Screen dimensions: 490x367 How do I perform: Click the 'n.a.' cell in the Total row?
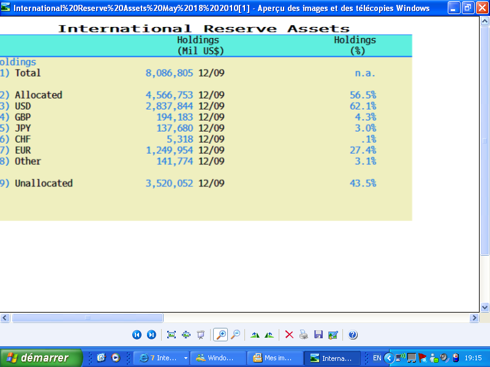365,73
